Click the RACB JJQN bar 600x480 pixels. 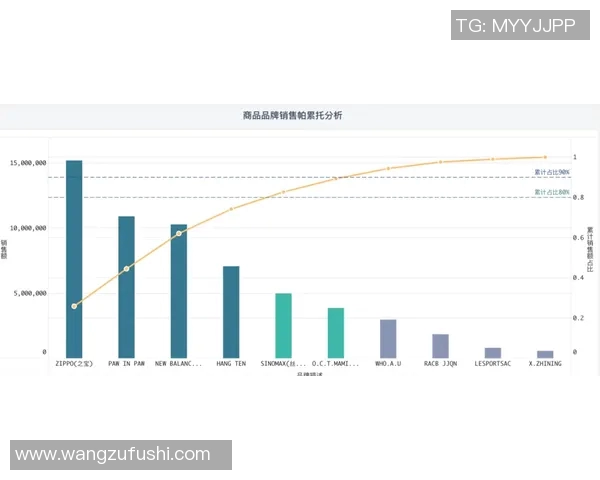click(x=440, y=346)
